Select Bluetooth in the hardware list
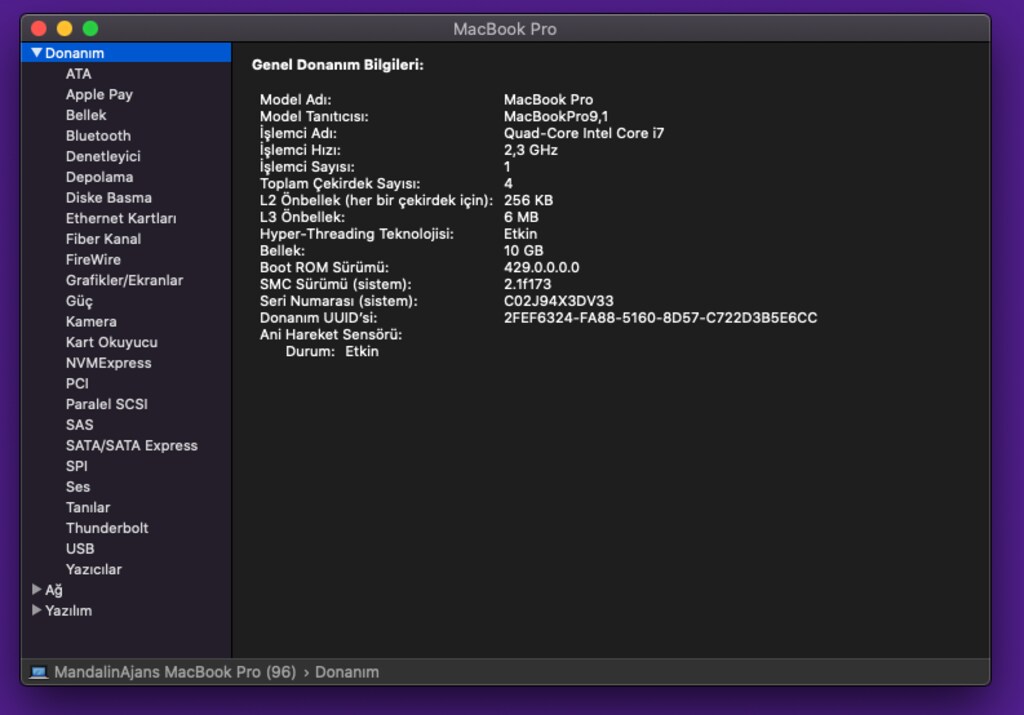Image resolution: width=1024 pixels, height=715 pixels. (x=98, y=136)
